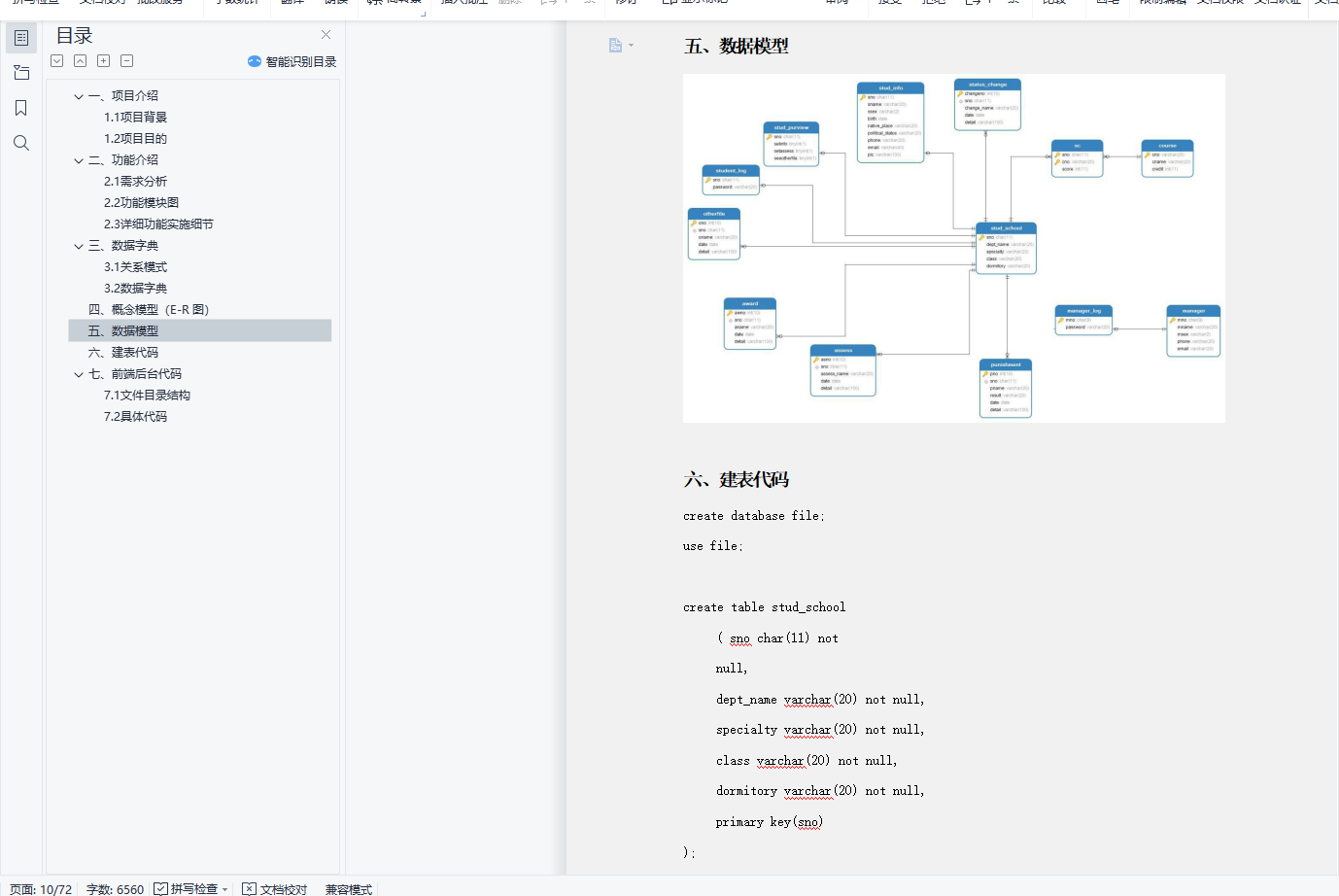Navigate to 2.1需求分析 heading
This screenshot has height=896, width=1339.
coord(135,182)
